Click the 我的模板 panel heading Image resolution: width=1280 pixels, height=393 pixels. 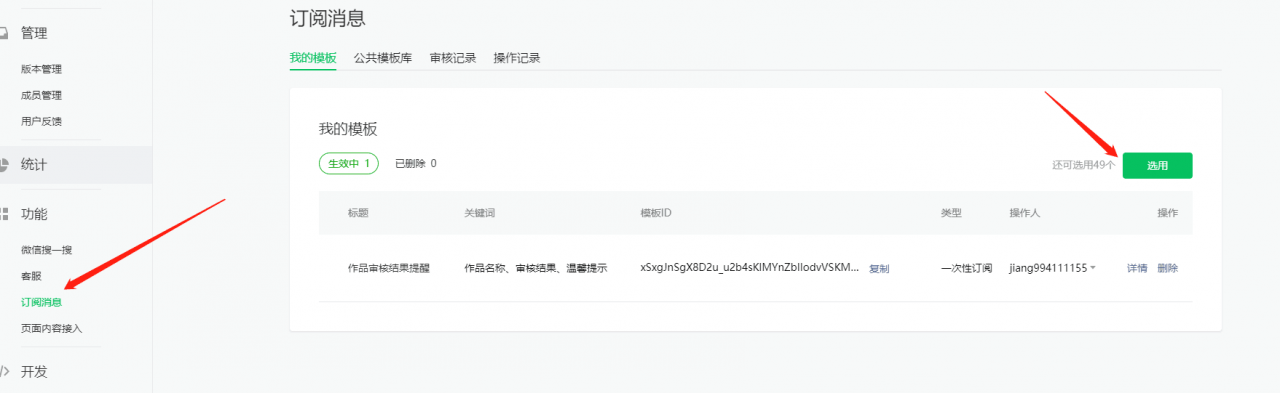348,129
